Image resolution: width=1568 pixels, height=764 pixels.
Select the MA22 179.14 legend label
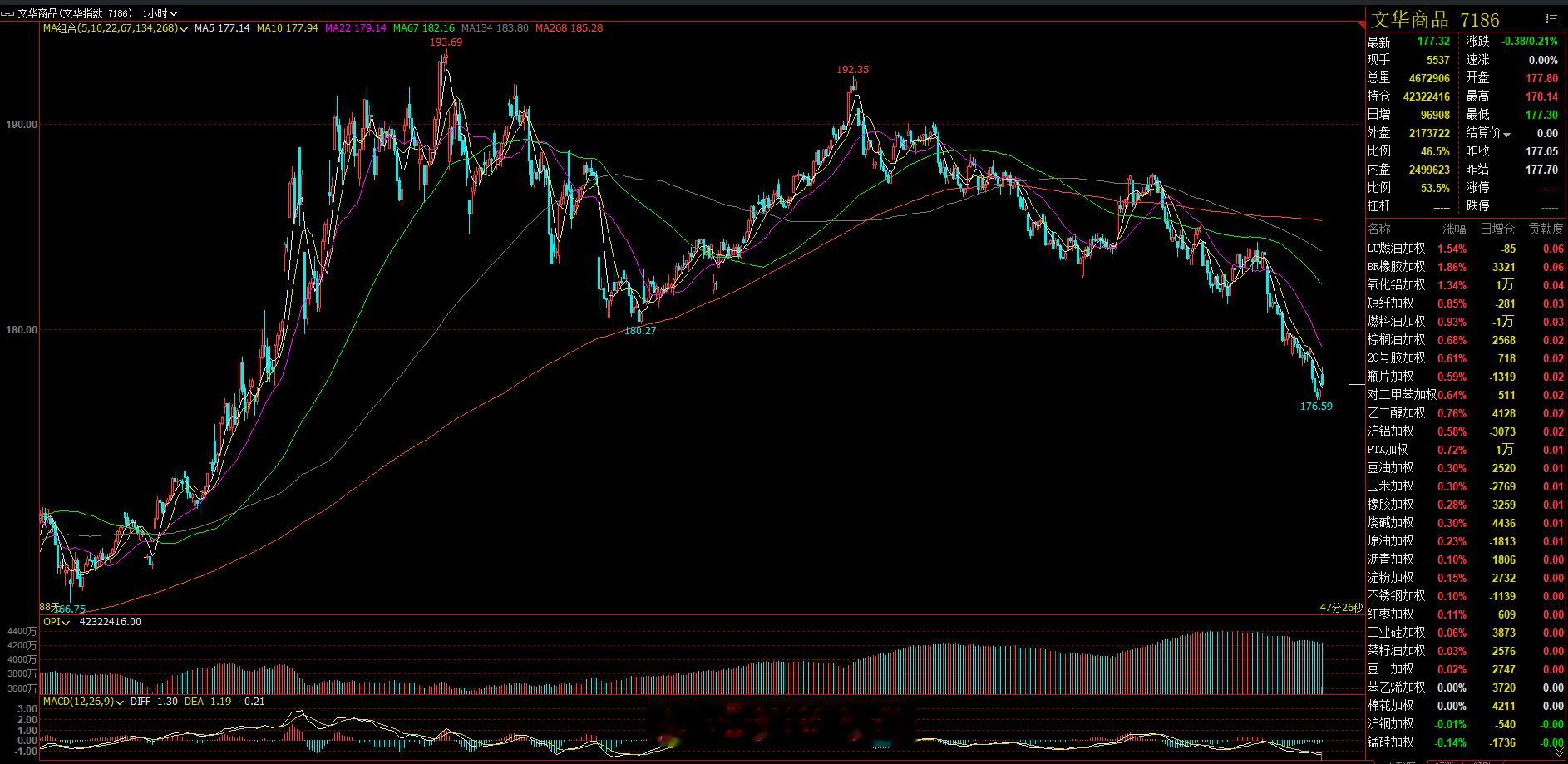pos(355,28)
